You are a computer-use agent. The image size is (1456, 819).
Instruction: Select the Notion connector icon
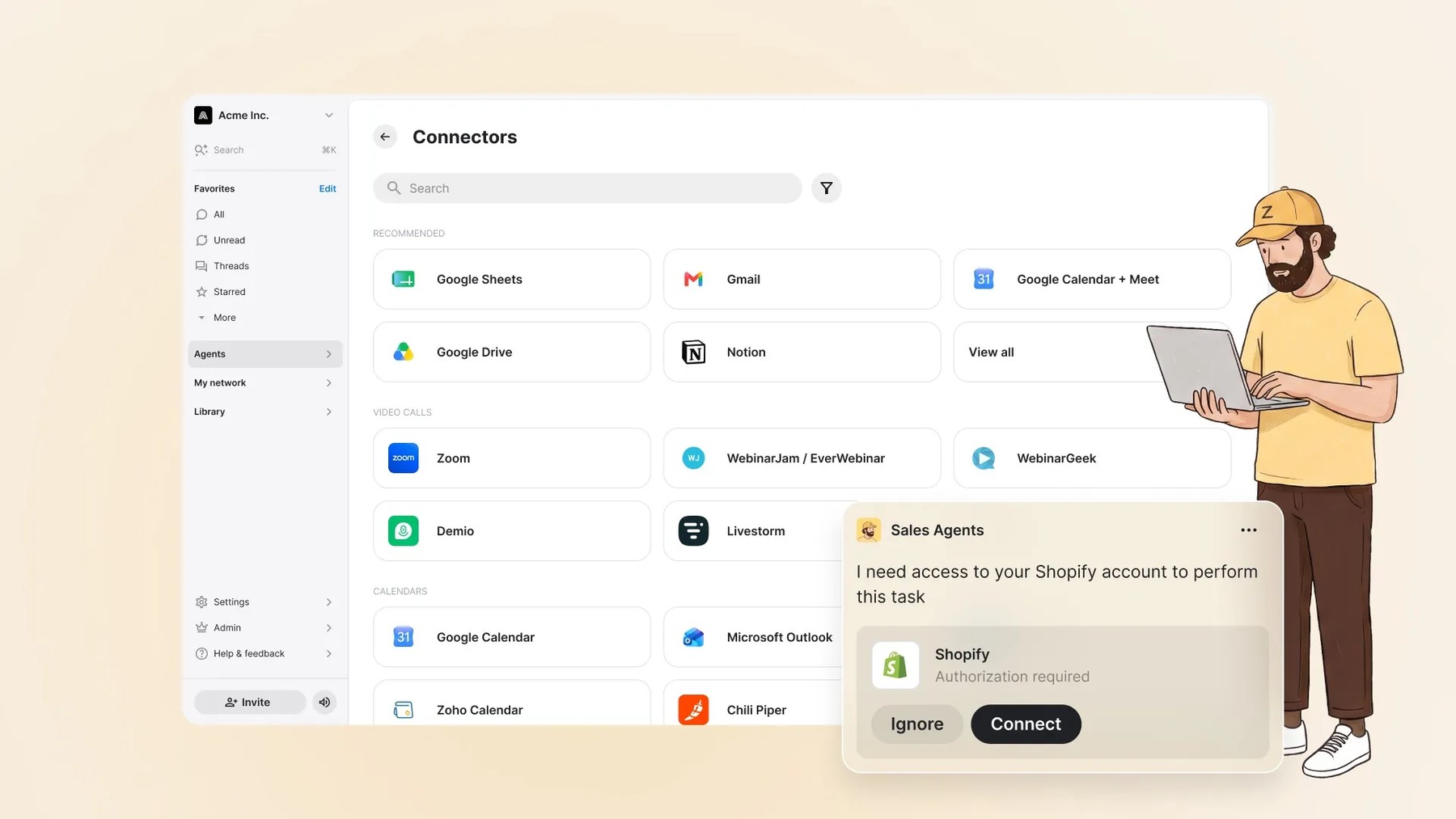point(693,353)
